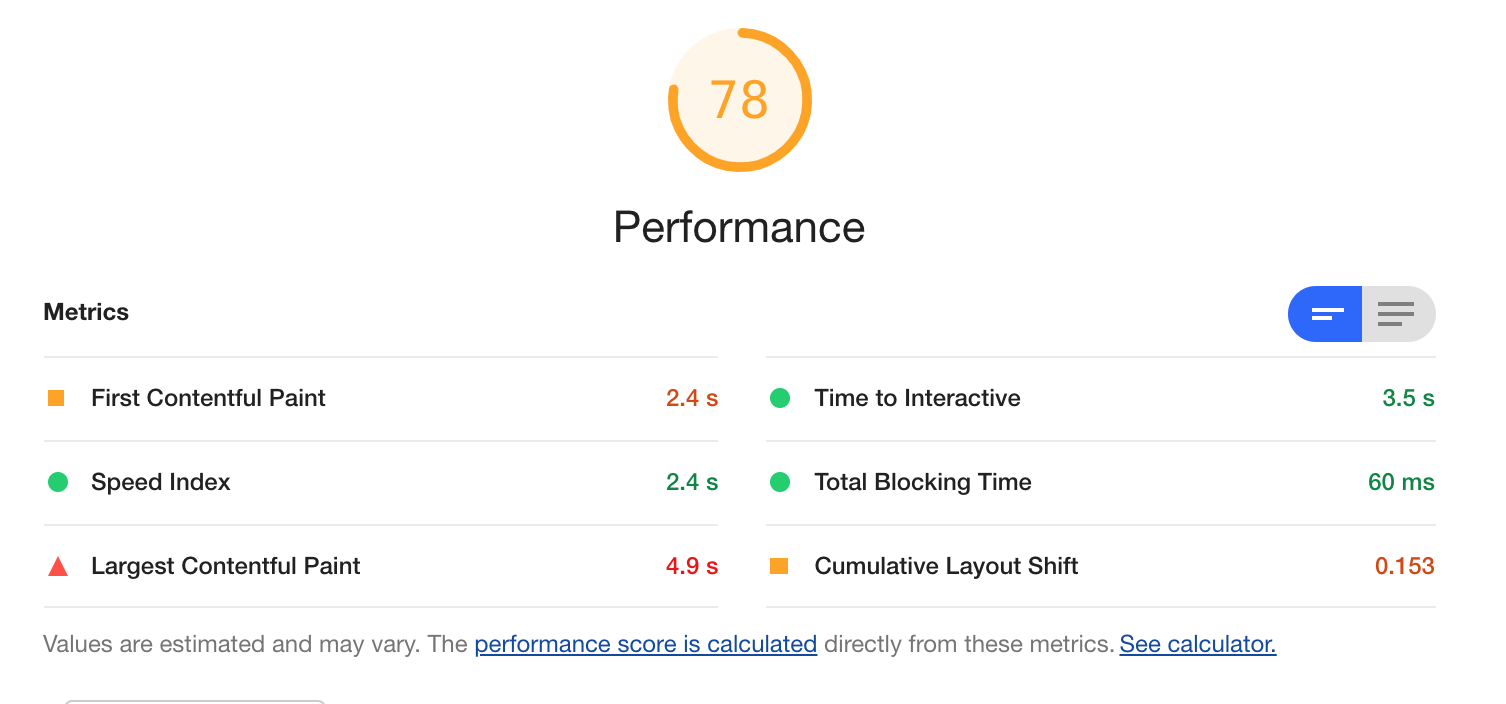Click the green circle next to Time to Interactive

[781, 397]
